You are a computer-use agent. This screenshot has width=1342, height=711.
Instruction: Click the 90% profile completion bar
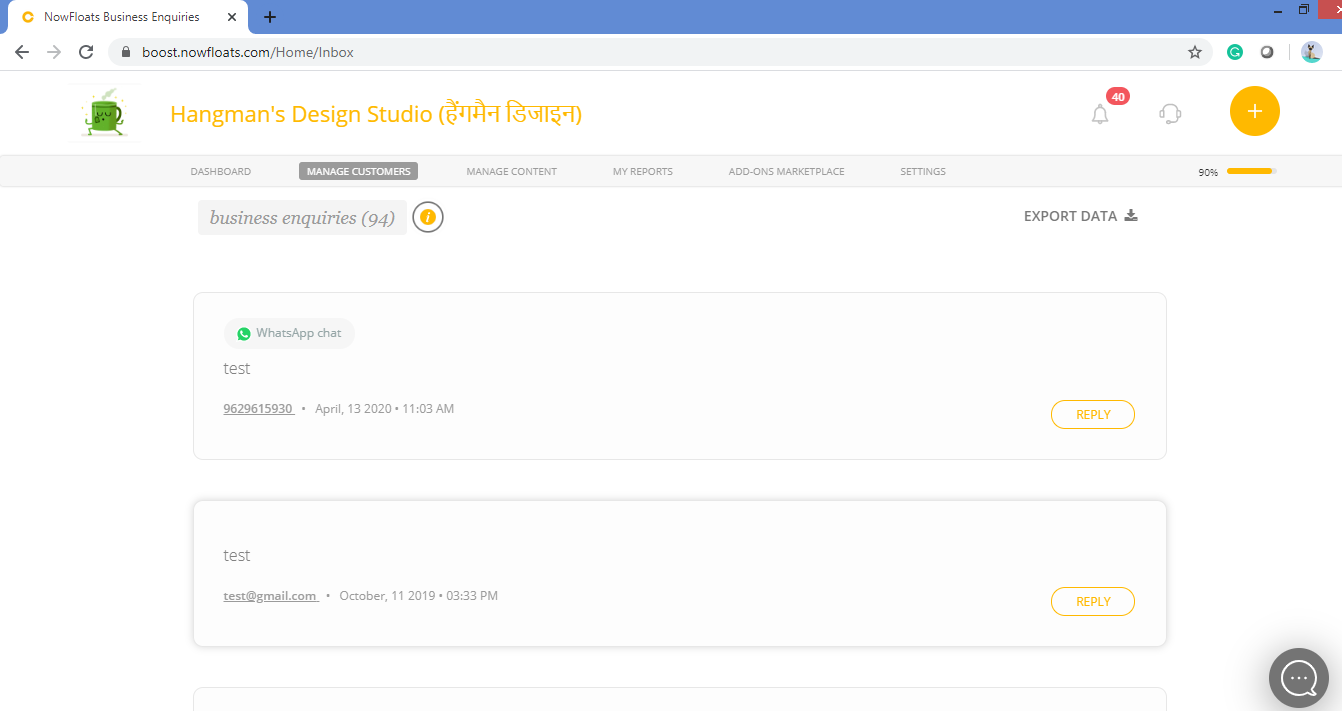[1252, 171]
